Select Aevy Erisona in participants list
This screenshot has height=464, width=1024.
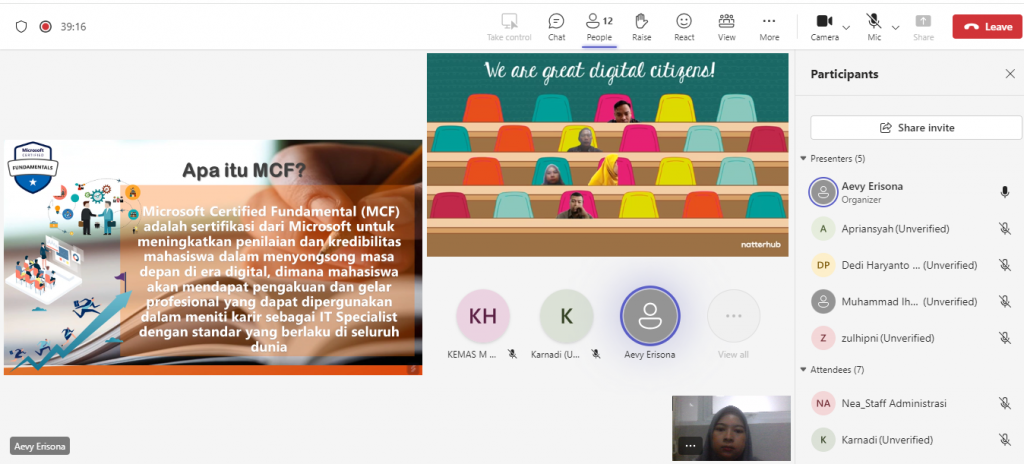(910, 192)
